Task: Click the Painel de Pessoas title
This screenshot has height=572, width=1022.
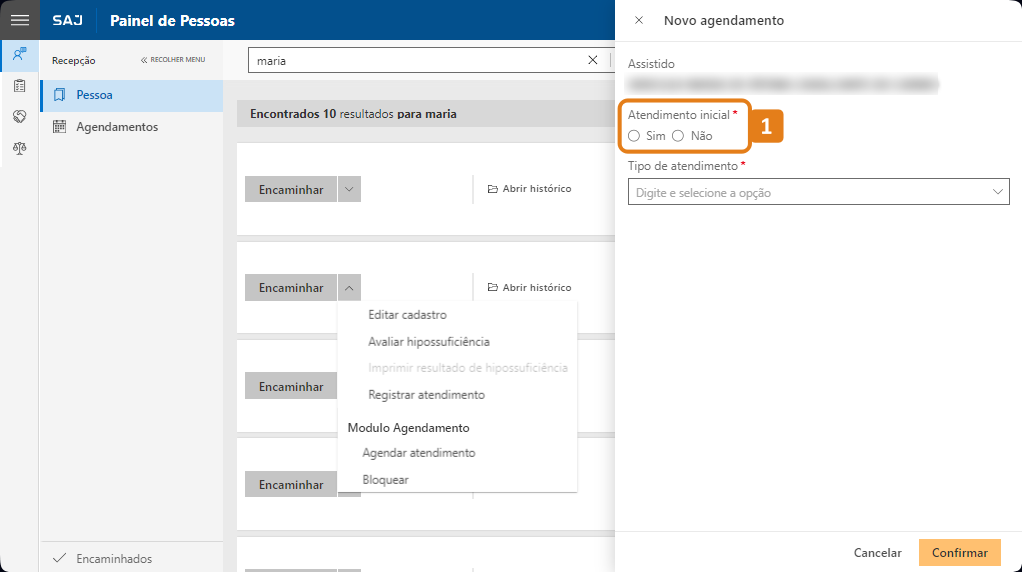Action: [172, 20]
